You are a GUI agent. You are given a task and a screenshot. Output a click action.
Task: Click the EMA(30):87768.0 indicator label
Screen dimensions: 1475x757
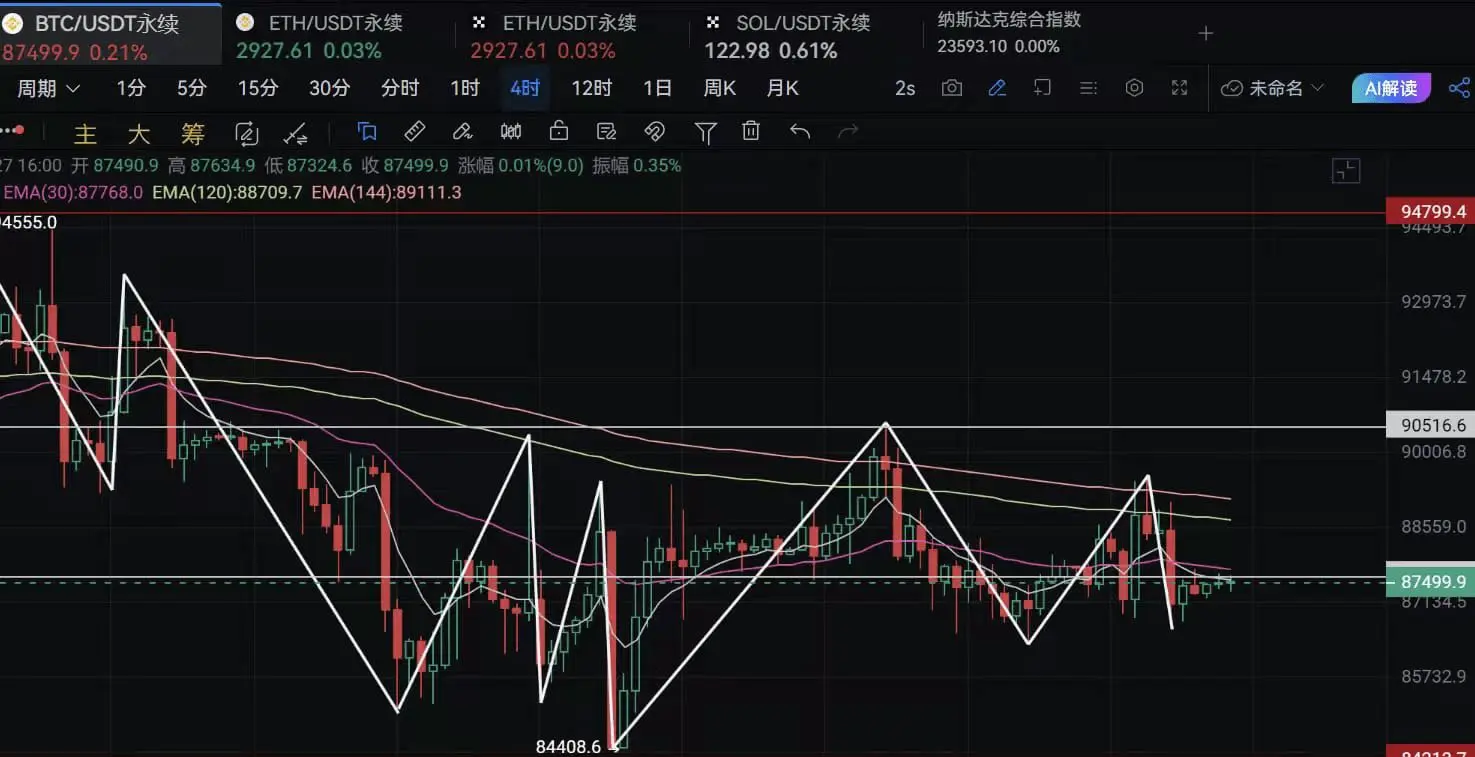[x=73, y=192]
